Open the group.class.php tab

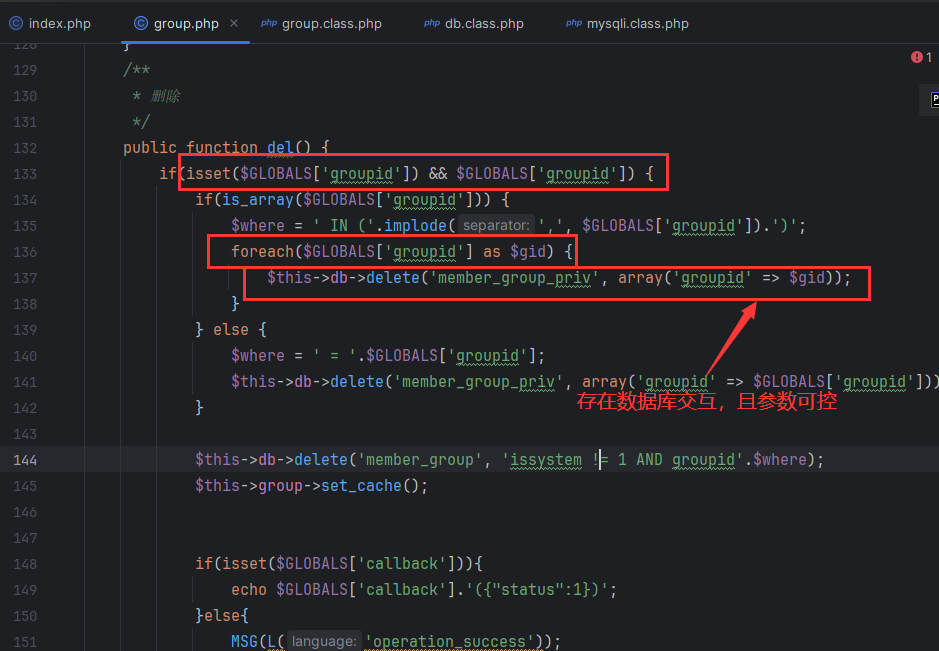[x=331, y=23]
